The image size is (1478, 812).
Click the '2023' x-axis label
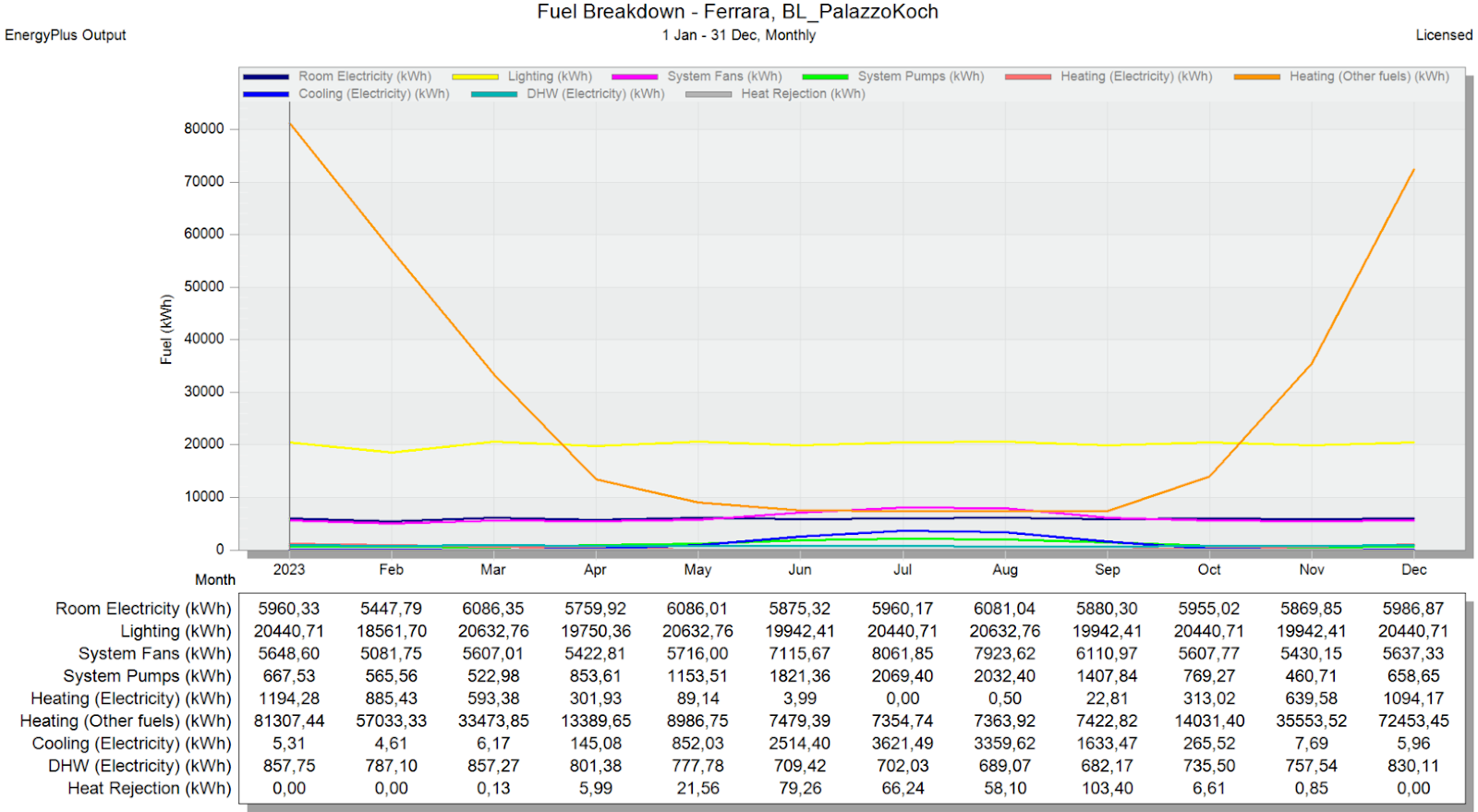[x=289, y=569]
